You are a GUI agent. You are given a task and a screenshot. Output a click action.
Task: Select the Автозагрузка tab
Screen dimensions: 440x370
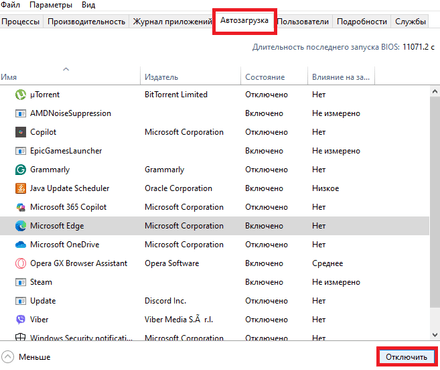pos(244,21)
